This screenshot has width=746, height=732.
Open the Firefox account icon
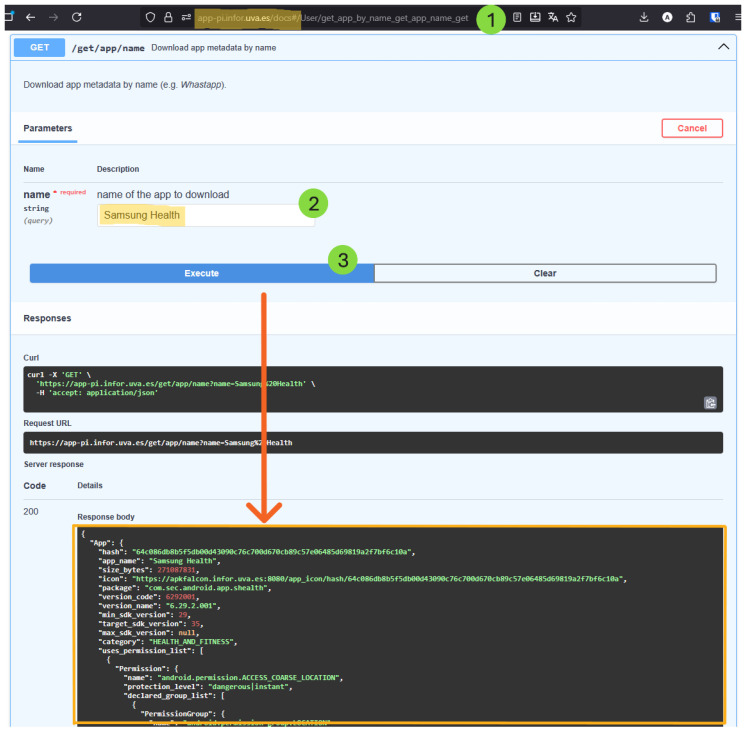(x=667, y=18)
